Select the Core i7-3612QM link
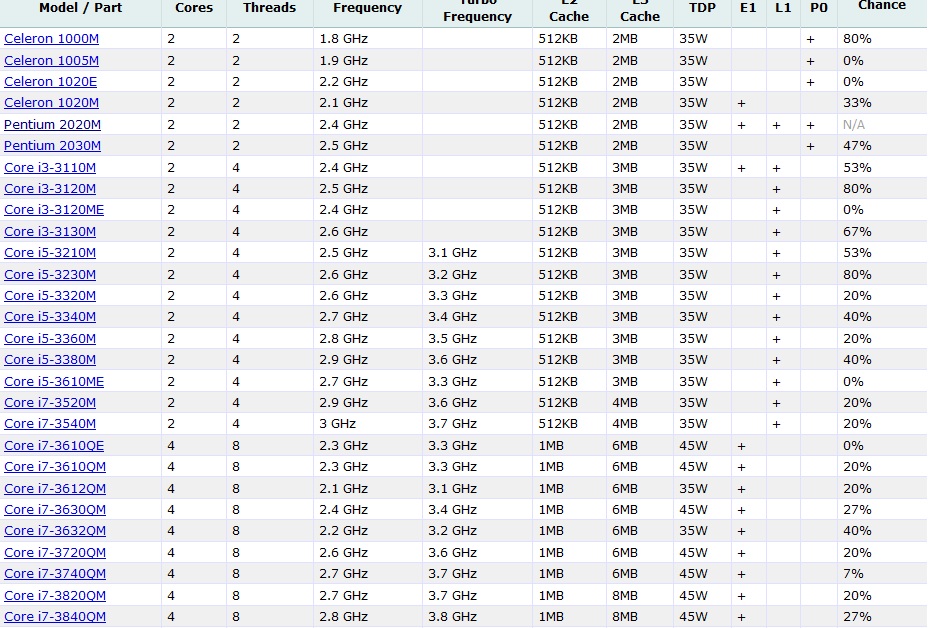The height and width of the screenshot is (628, 949). point(55,489)
